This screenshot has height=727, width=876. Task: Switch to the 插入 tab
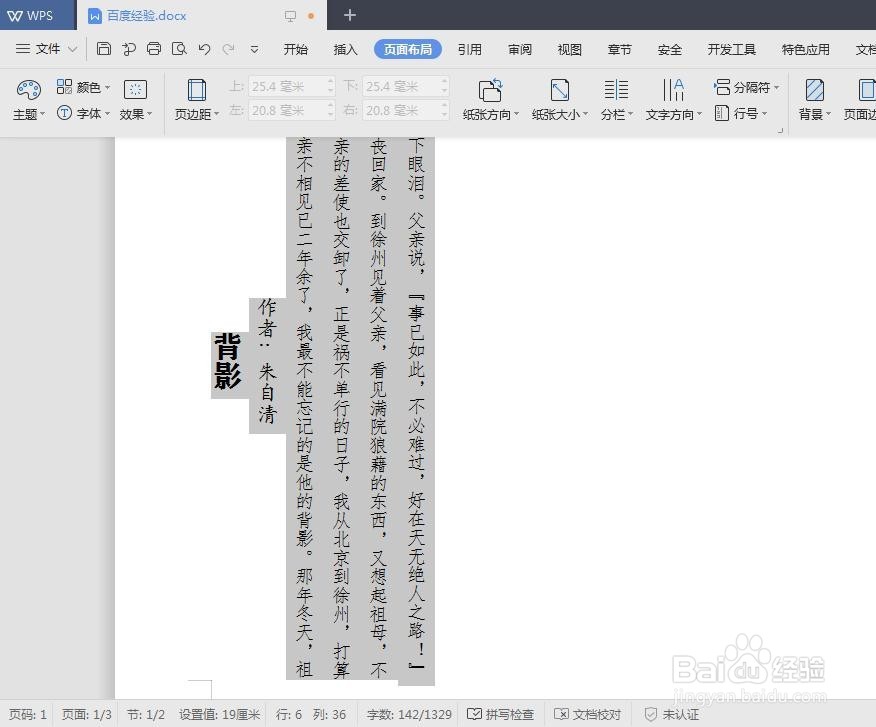pos(345,49)
